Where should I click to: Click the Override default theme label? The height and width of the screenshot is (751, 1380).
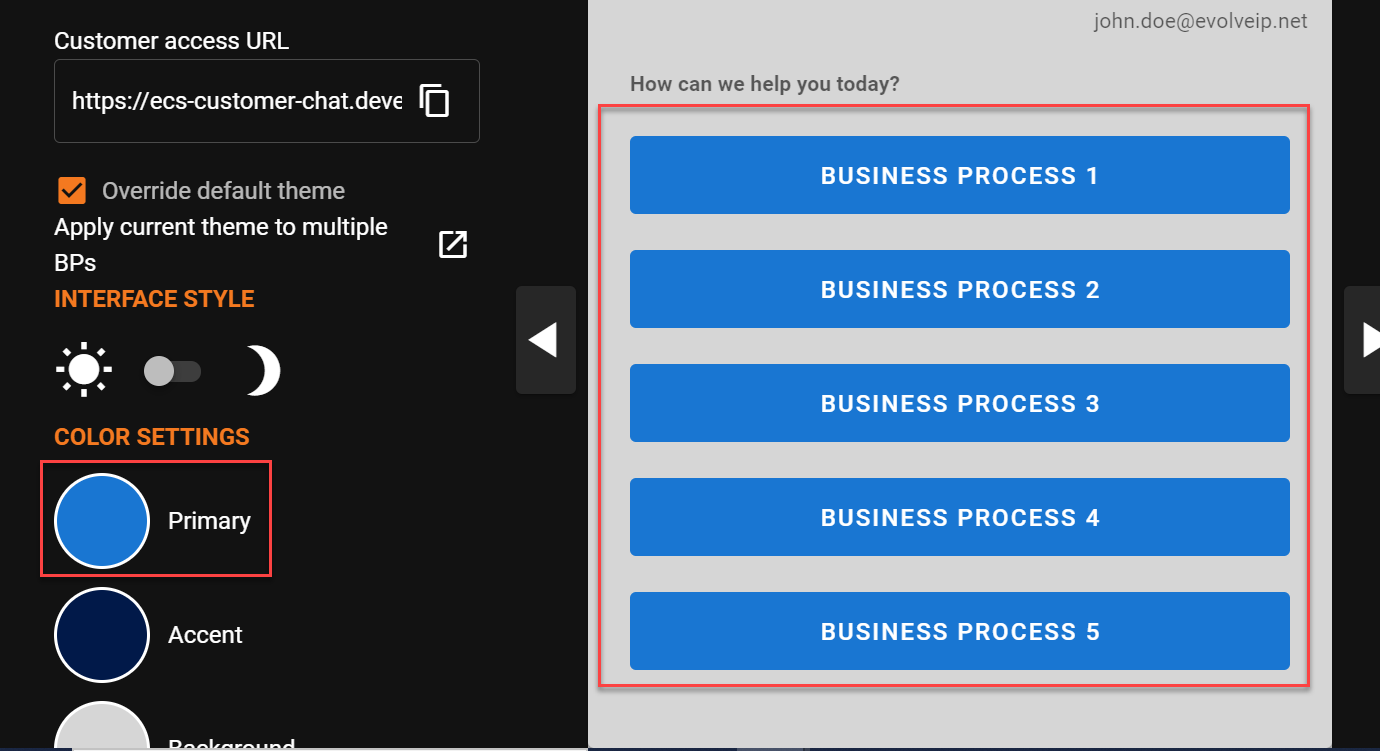223,191
